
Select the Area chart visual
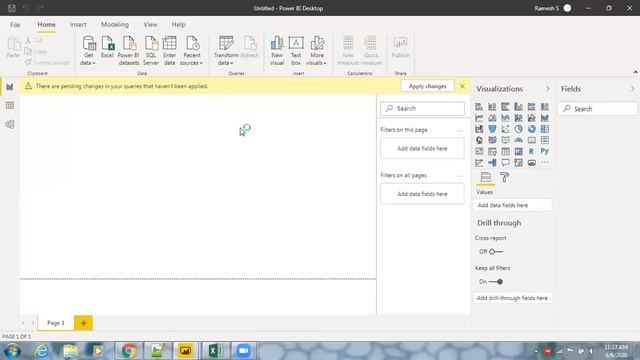pos(492,118)
